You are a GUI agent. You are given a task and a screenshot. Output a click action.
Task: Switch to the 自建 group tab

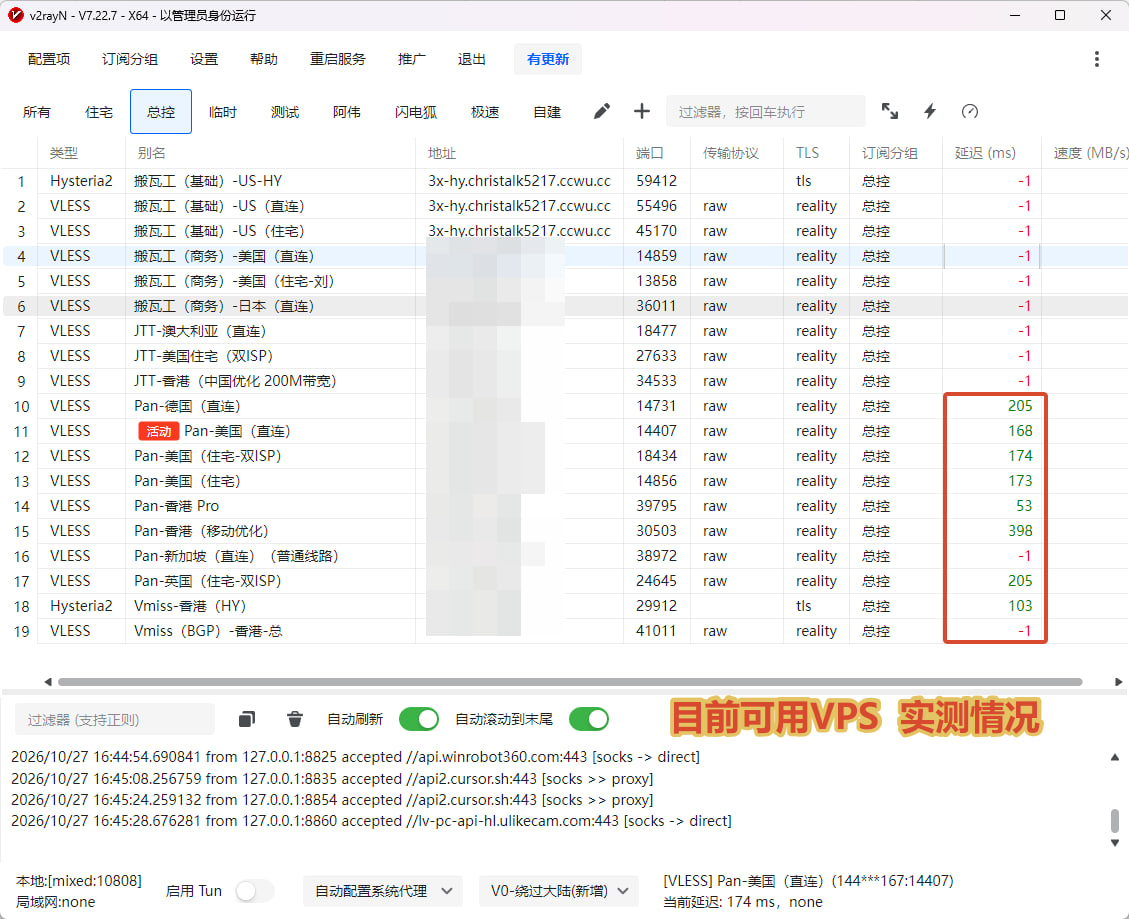point(546,112)
